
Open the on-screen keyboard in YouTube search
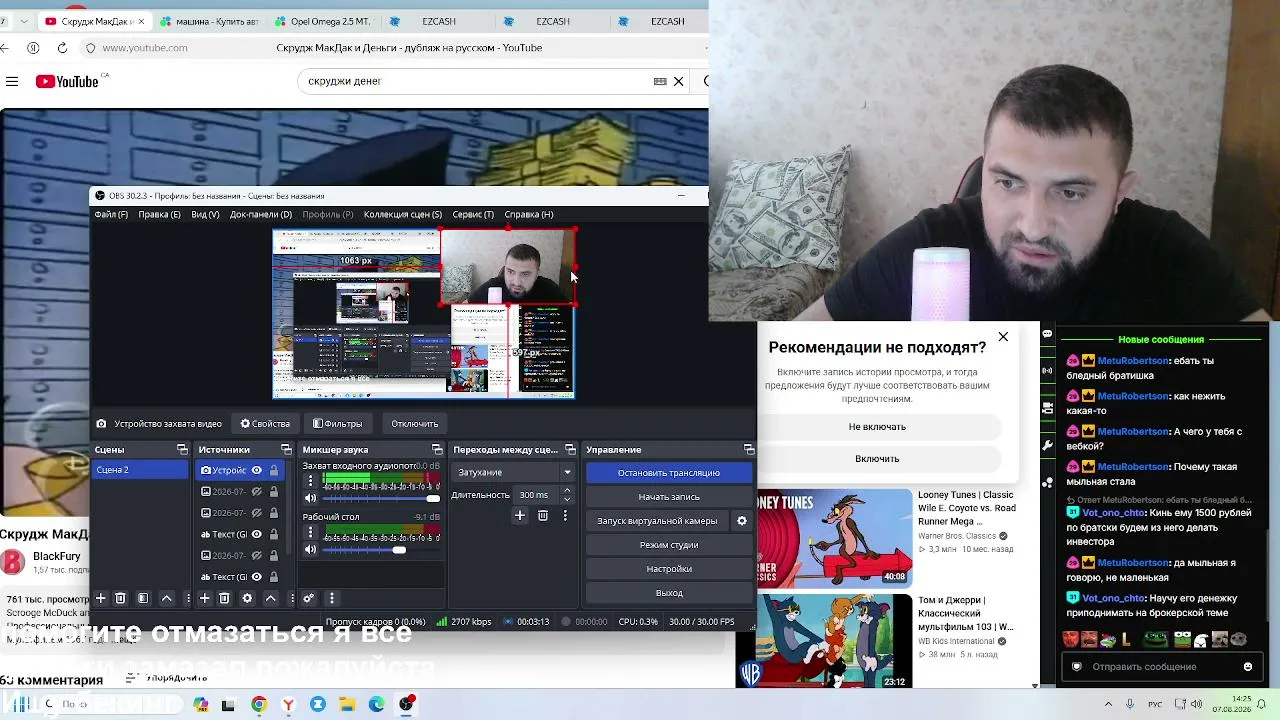pyautogui.click(x=660, y=81)
